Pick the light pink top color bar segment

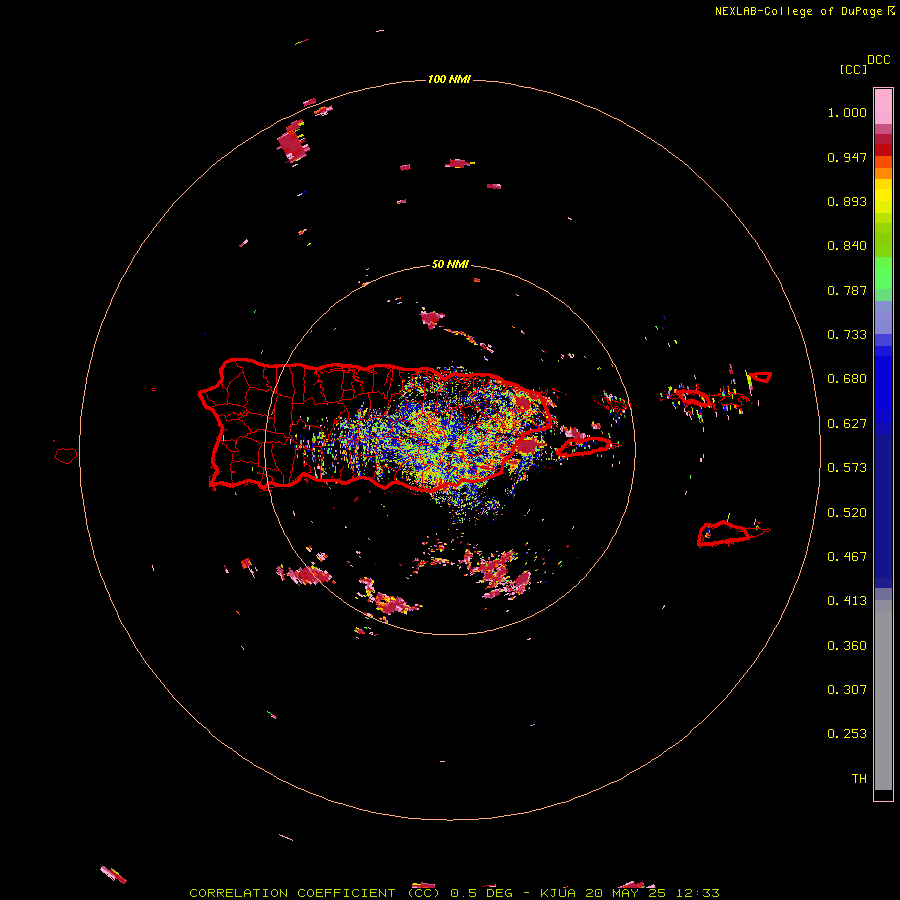click(x=883, y=107)
